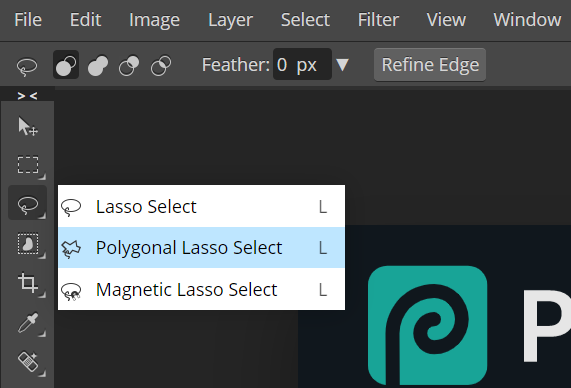The height and width of the screenshot is (388, 571).
Task: Click the Feather px input field
Action: pos(302,64)
